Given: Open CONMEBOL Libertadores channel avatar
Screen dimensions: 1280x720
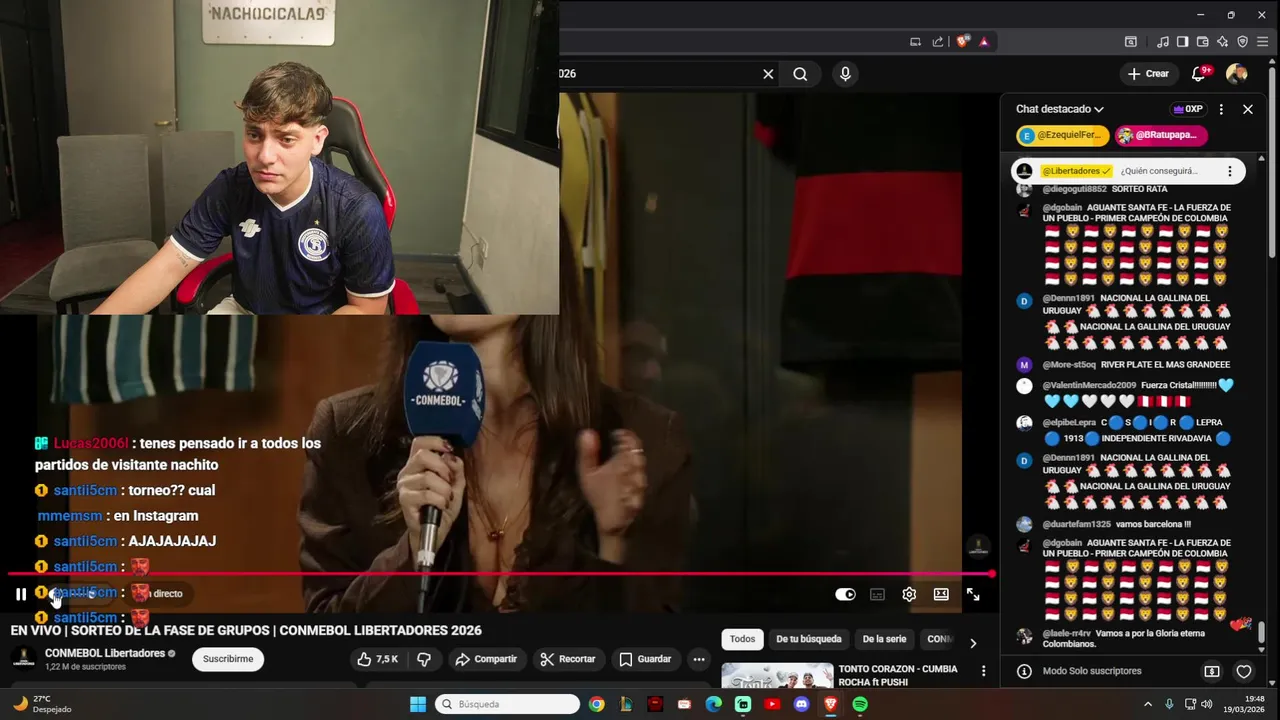Looking at the screenshot, I should point(24,659).
